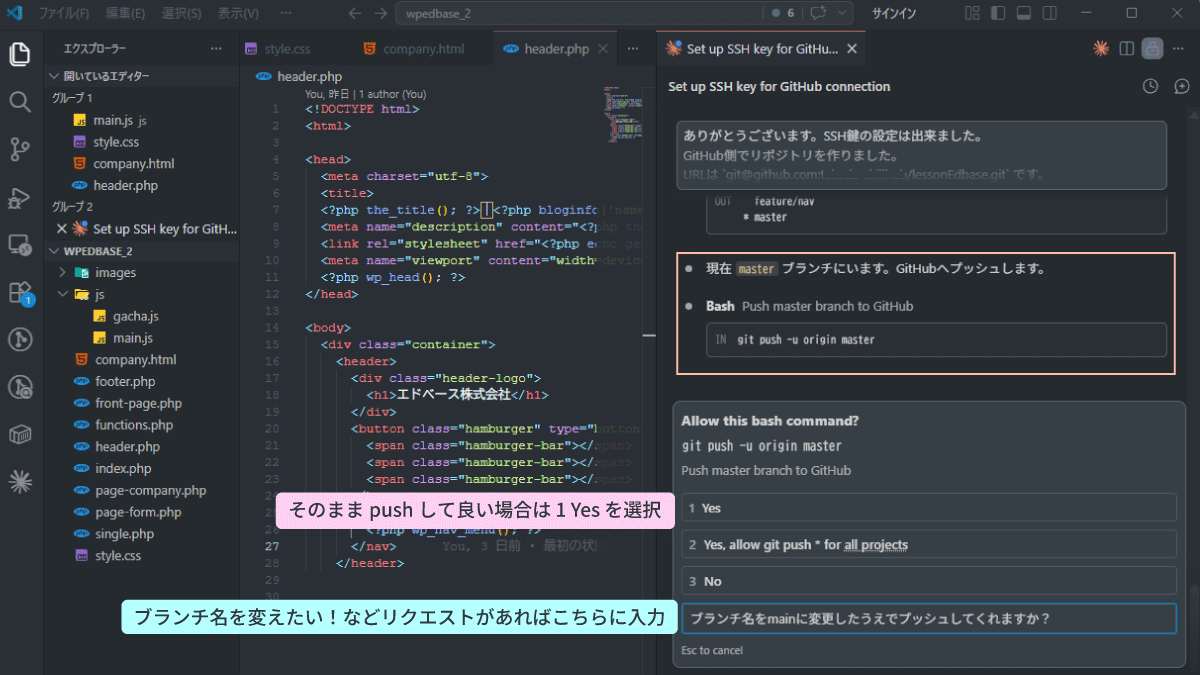Image resolution: width=1200 pixels, height=675 pixels.
Task: Close the Set up SSH key tab
Action: (x=851, y=48)
